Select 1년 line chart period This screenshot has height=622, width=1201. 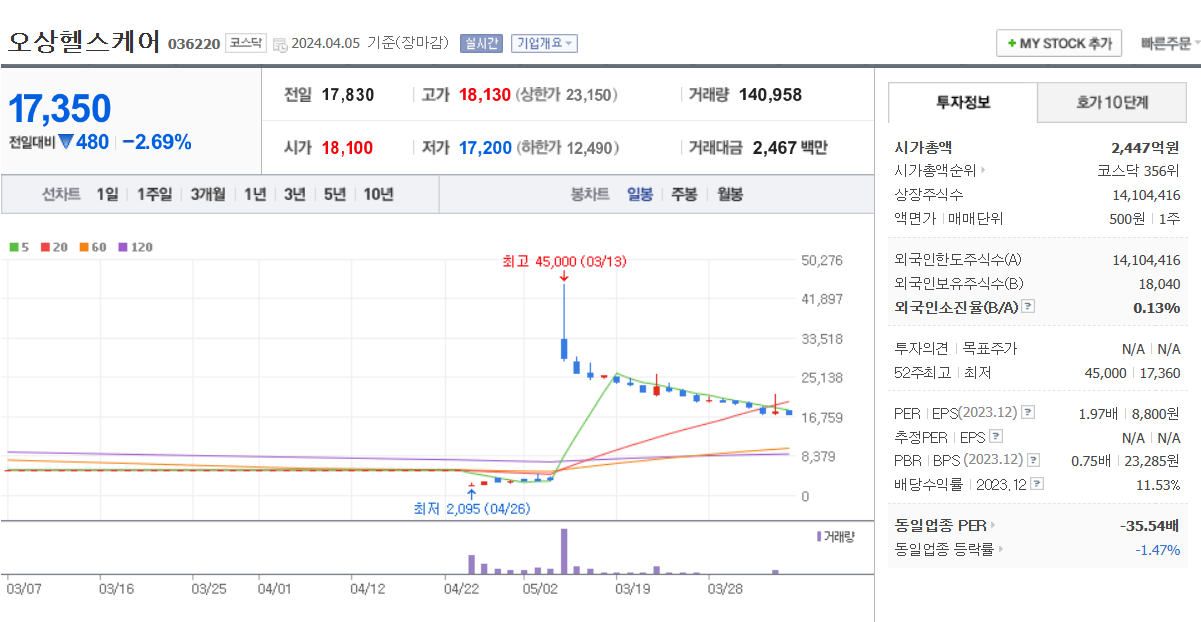(x=255, y=194)
